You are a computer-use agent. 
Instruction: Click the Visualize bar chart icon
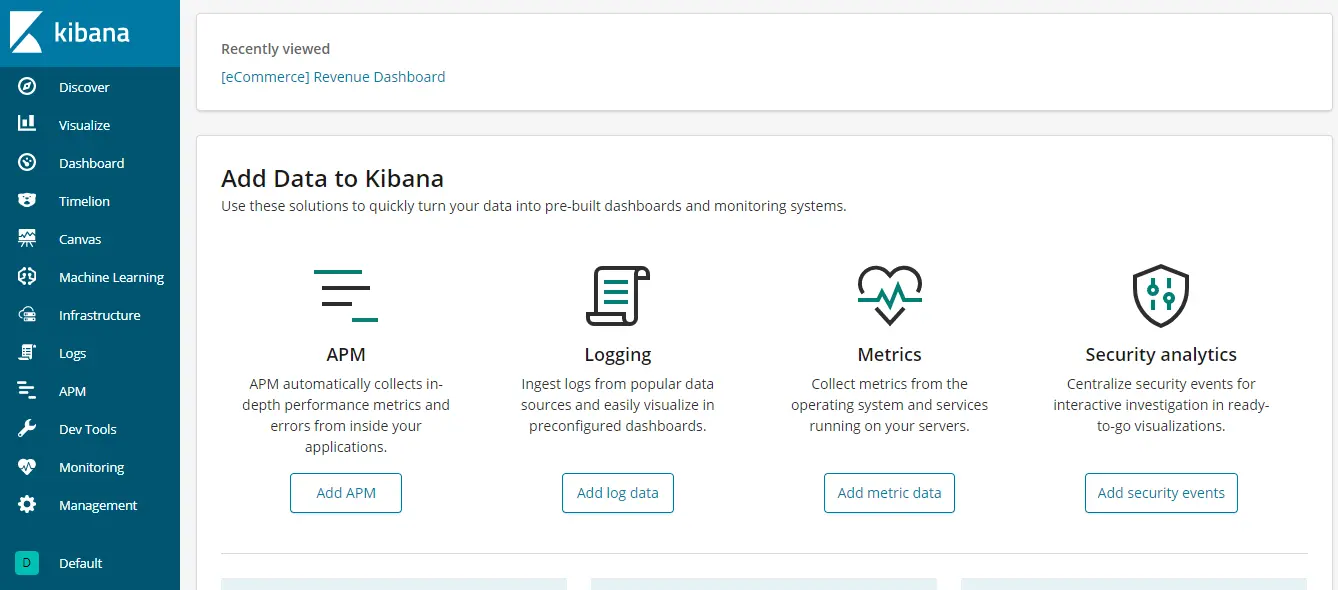(x=27, y=124)
